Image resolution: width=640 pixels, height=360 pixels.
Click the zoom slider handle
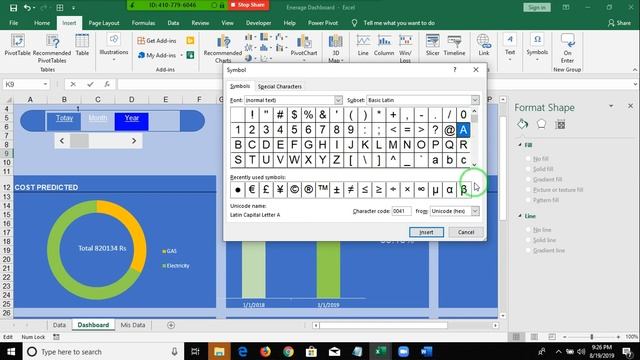pyautogui.click(x=592, y=337)
